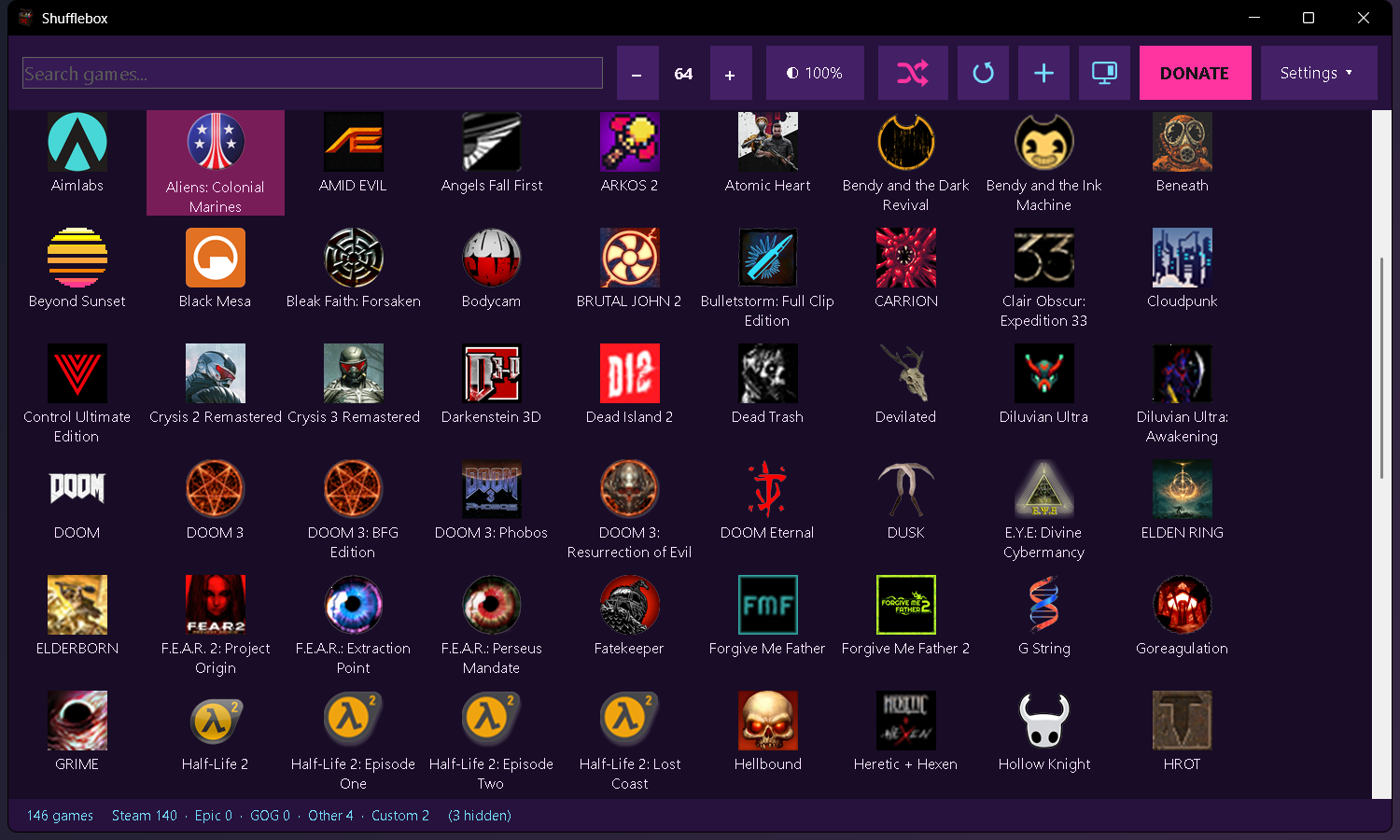1400x840 pixels.
Task: Click the pink DONATE button
Action: click(x=1195, y=73)
